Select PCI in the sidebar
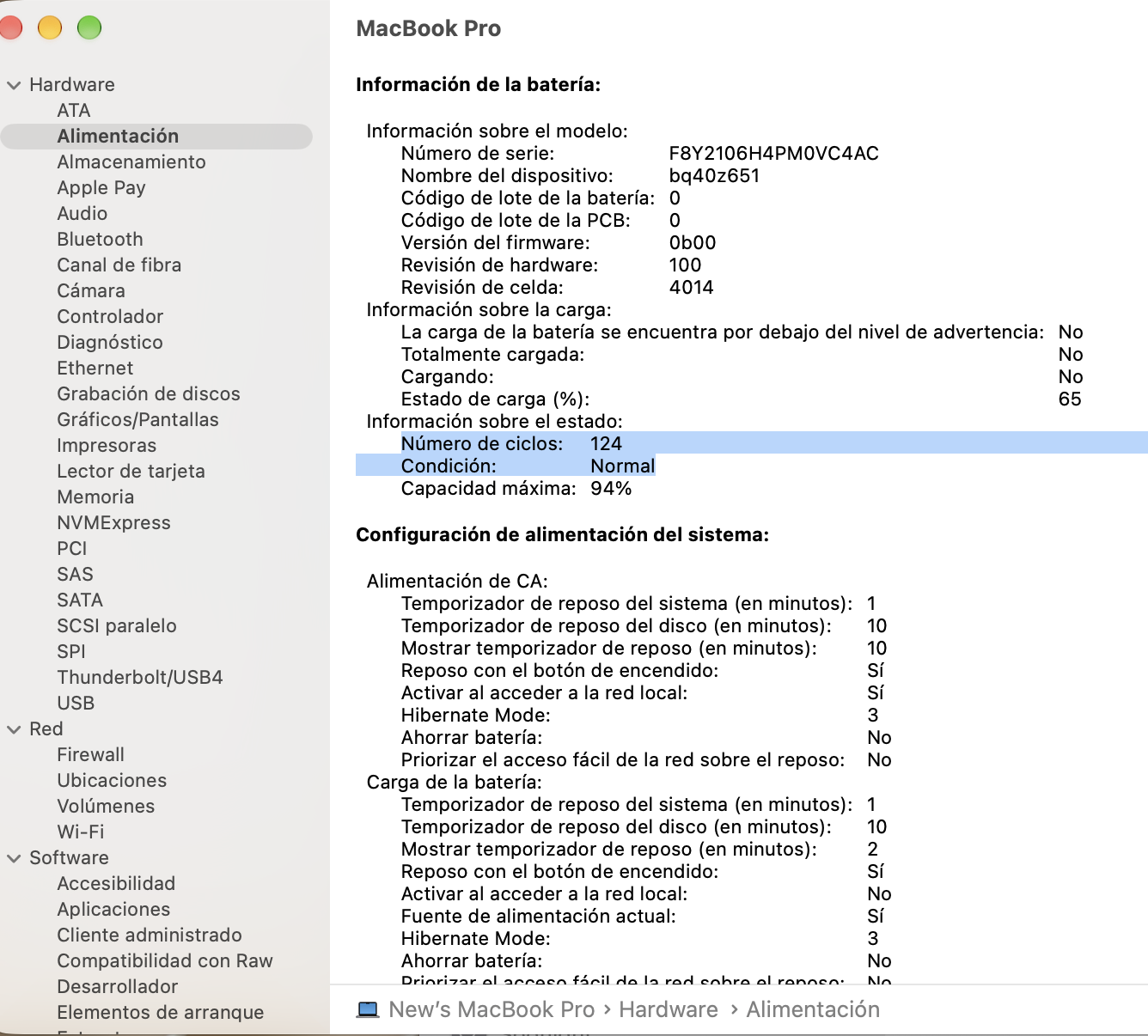The image size is (1148, 1036). pos(72,548)
